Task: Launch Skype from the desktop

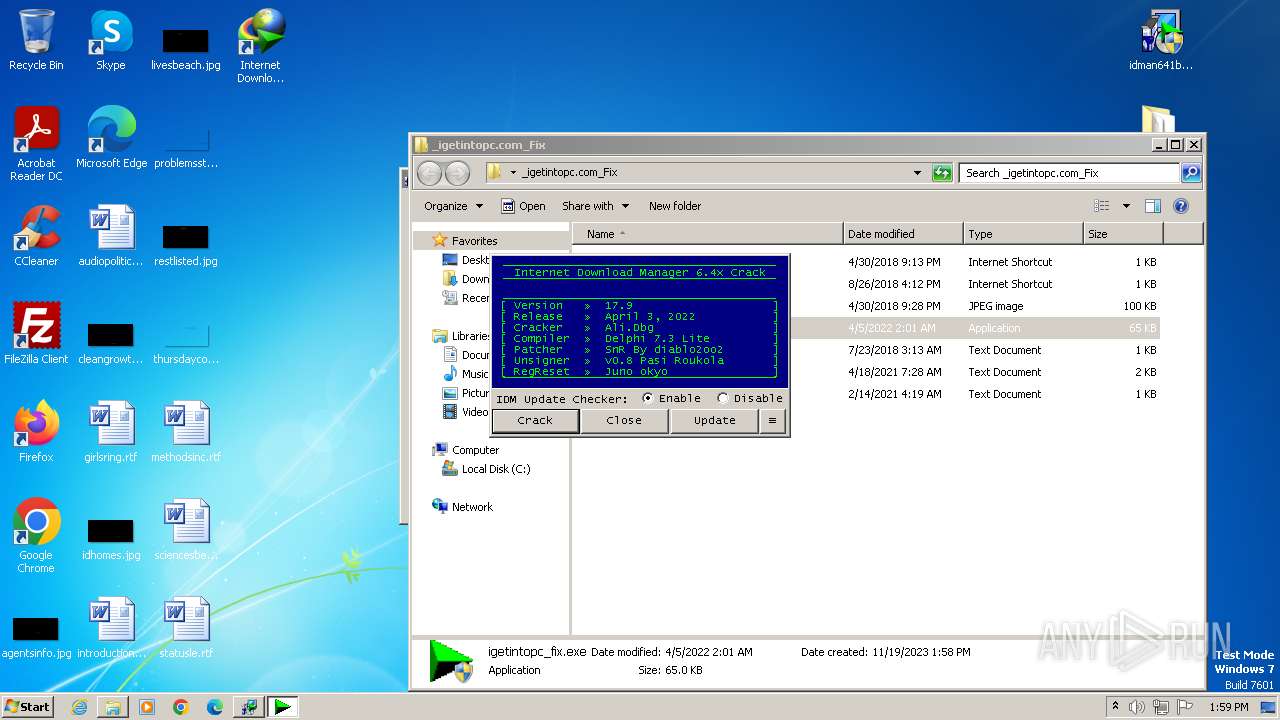Action: (x=111, y=40)
